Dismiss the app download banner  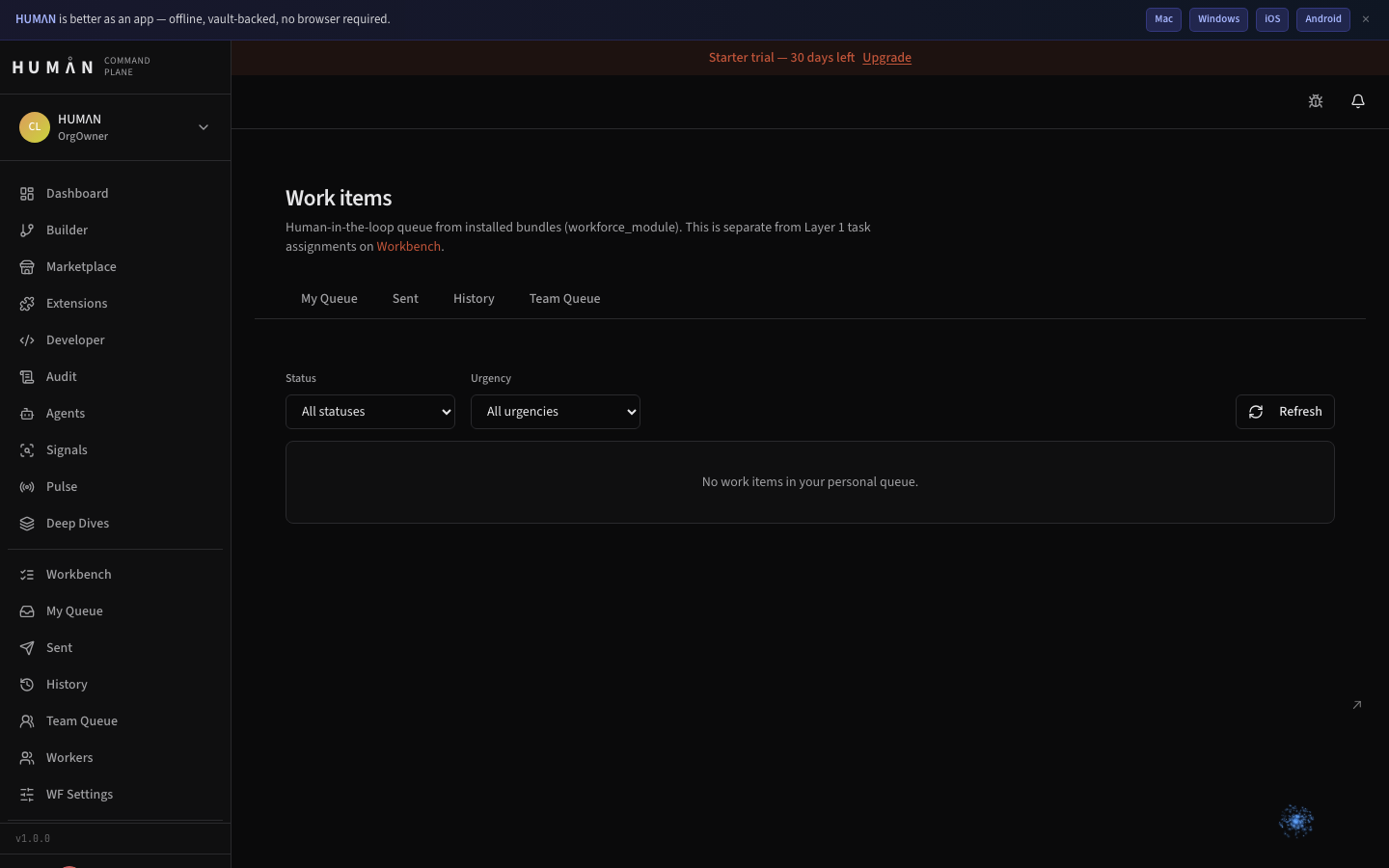point(1366,19)
